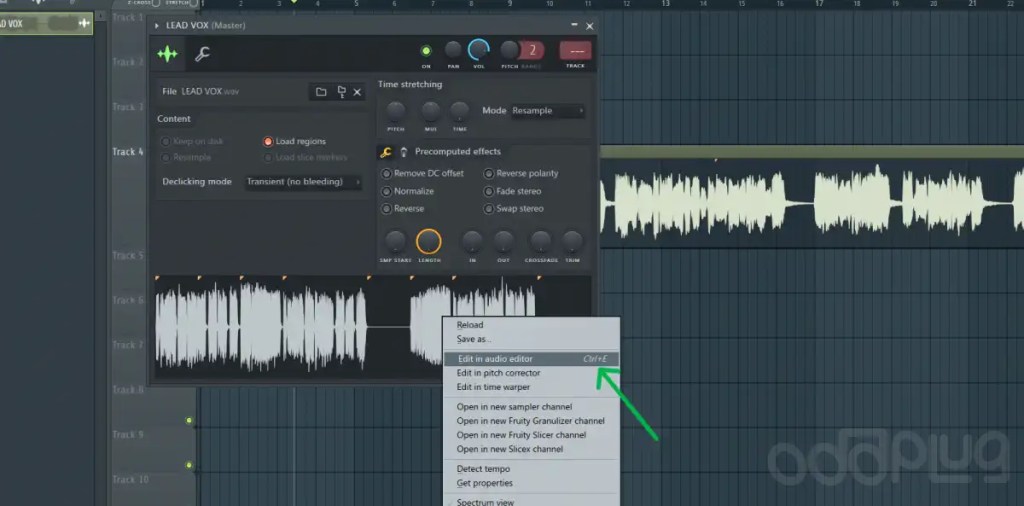The image size is (1024, 506).
Task: Turn the fade OUT knob
Action: click(x=504, y=242)
